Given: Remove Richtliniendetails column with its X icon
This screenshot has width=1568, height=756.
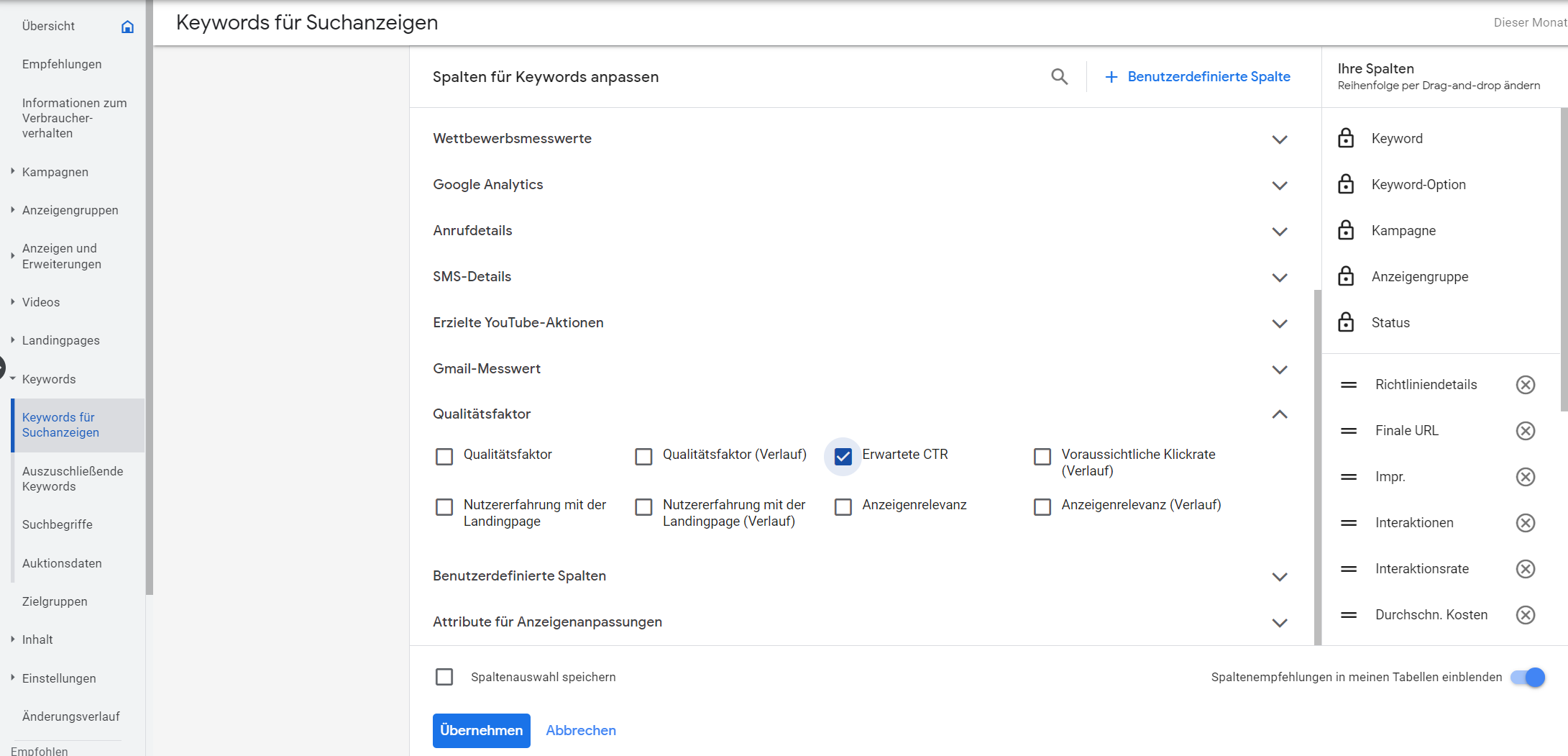Looking at the screenshot, I should click(1525, 385).
